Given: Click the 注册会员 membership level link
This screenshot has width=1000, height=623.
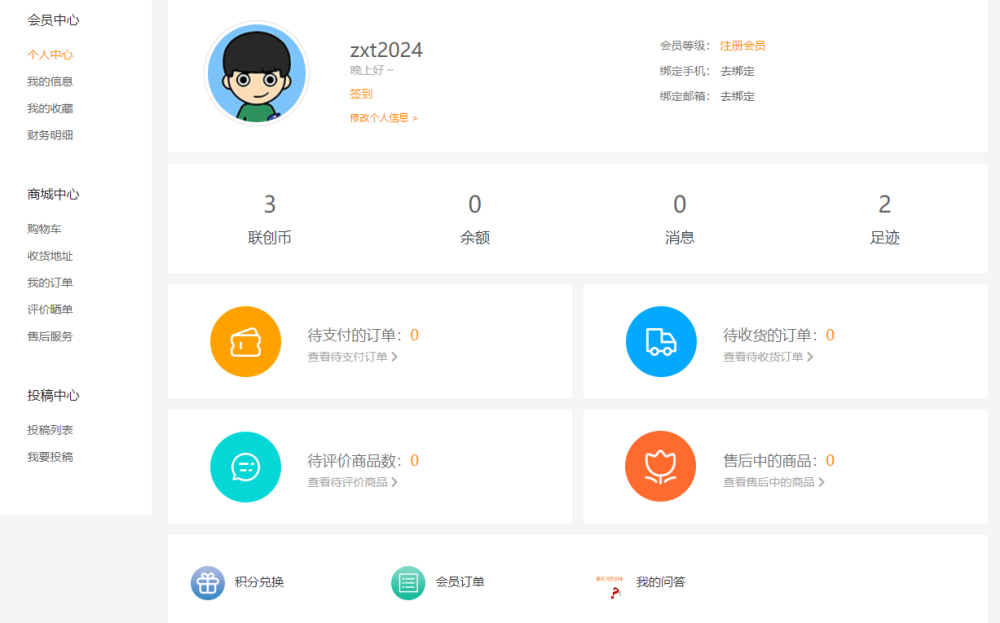Looking at the screenshot, I should pyautogui.click(x=742, y=46).
